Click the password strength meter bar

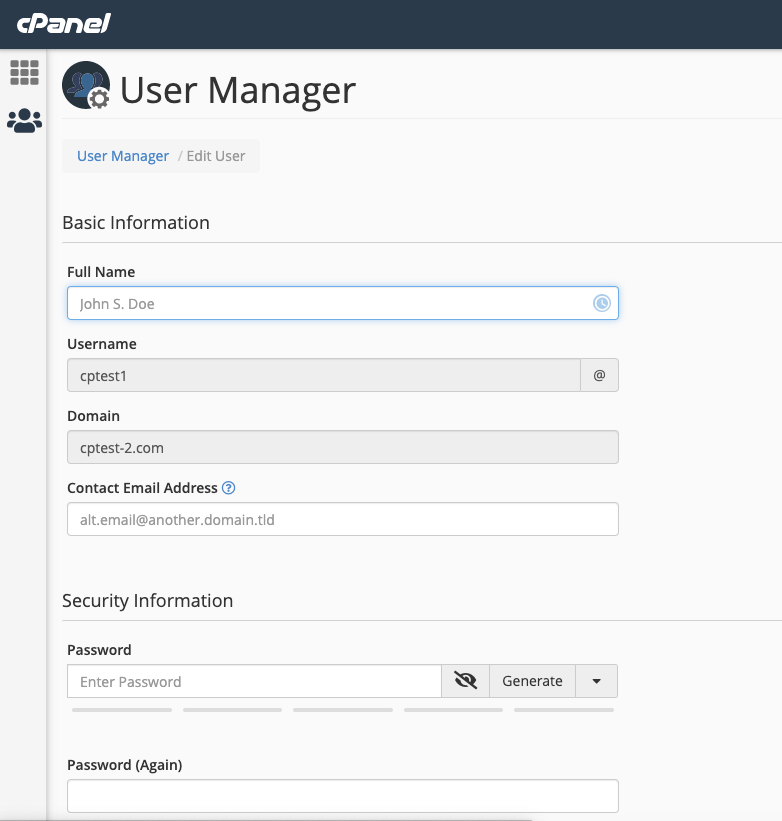click(x=343, y=710)
